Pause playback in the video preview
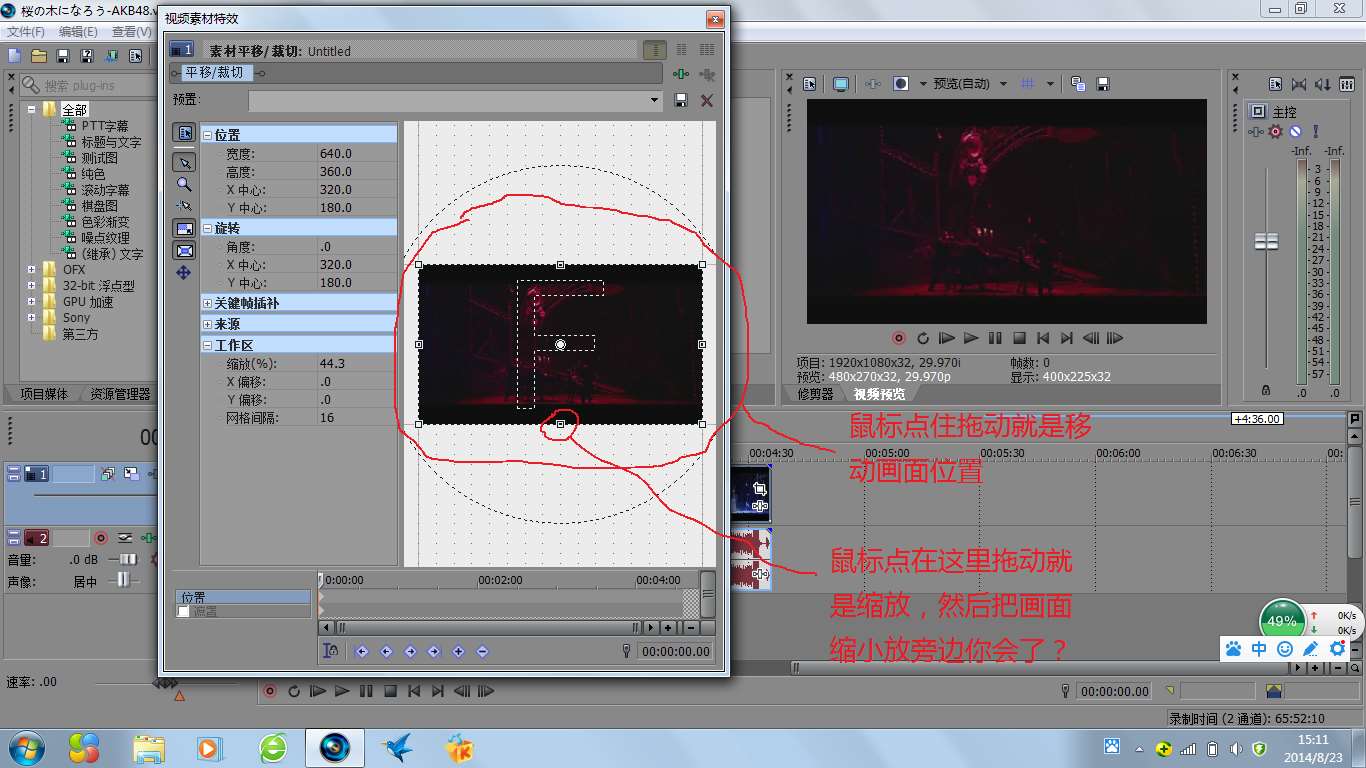 [x=995, y=339]
